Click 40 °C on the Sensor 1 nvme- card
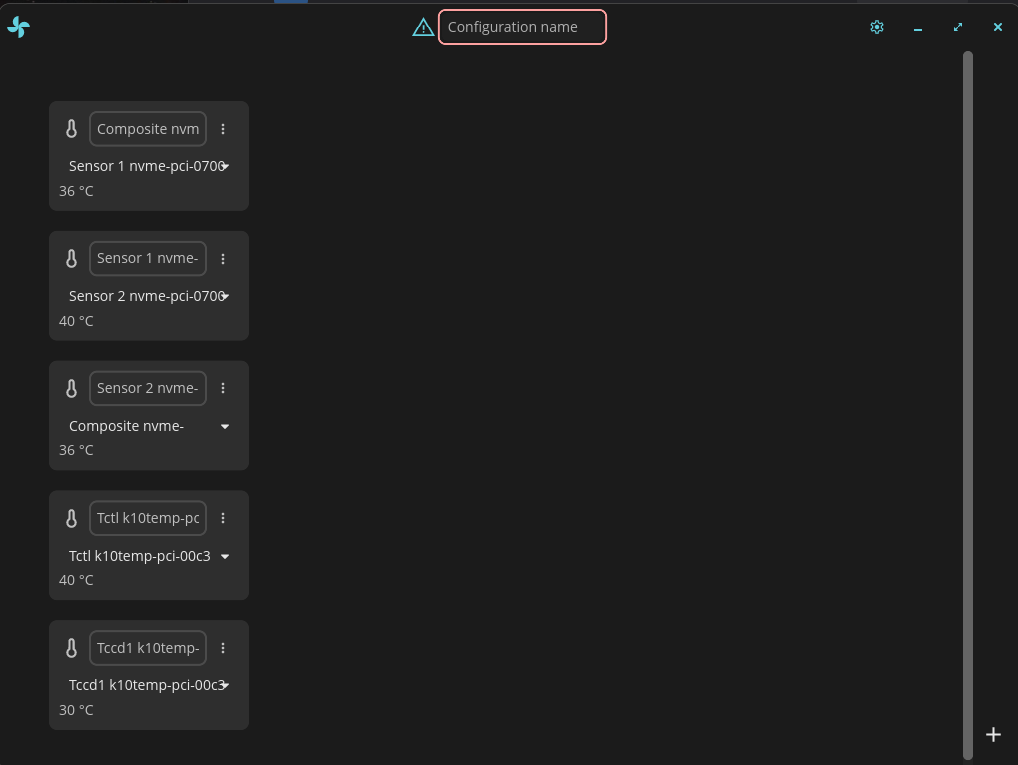The height and width of the screenshot is (765, 1018). pos(76,321)
